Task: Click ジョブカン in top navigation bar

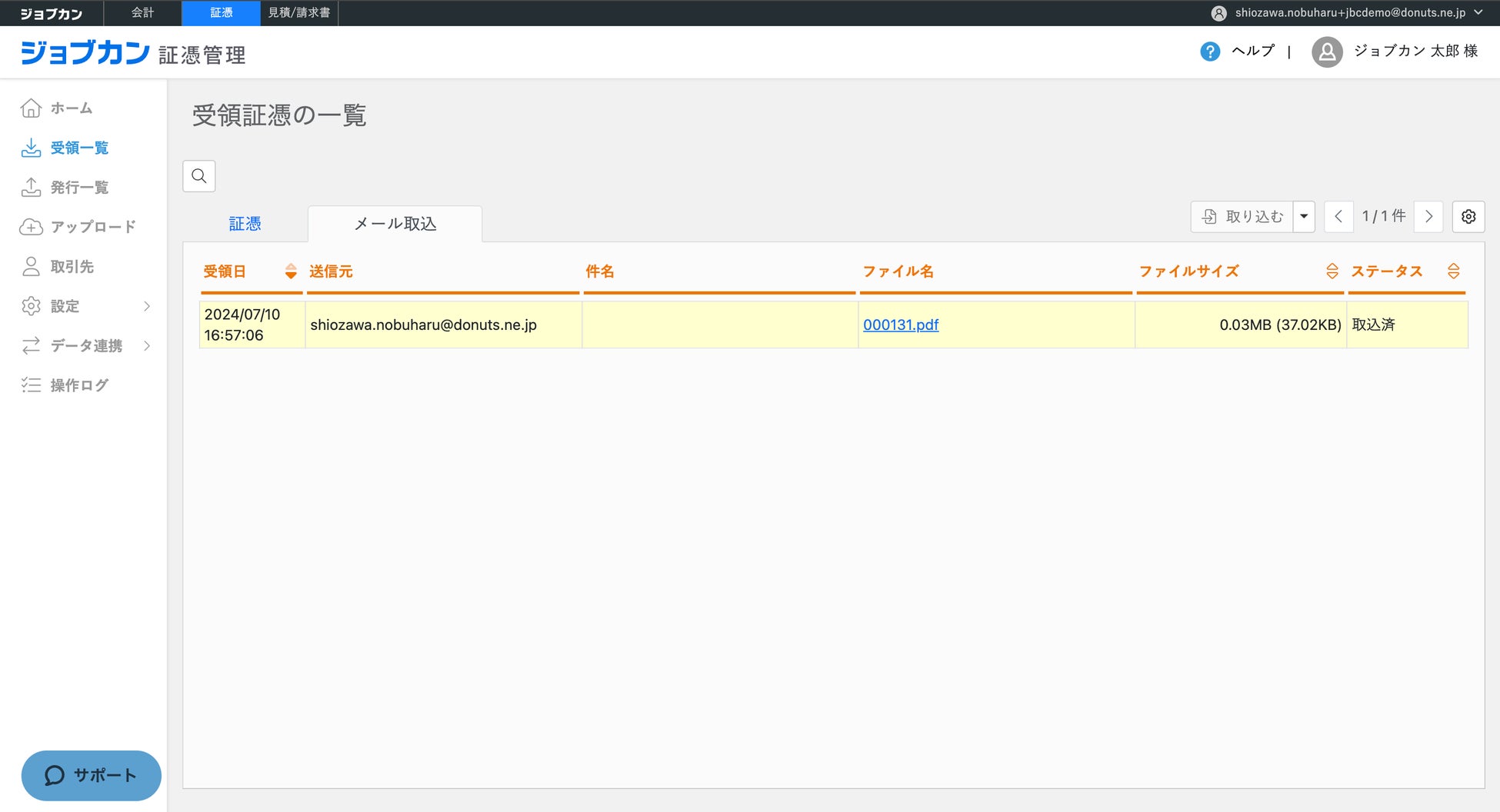Action: click(x=52, y=14)
